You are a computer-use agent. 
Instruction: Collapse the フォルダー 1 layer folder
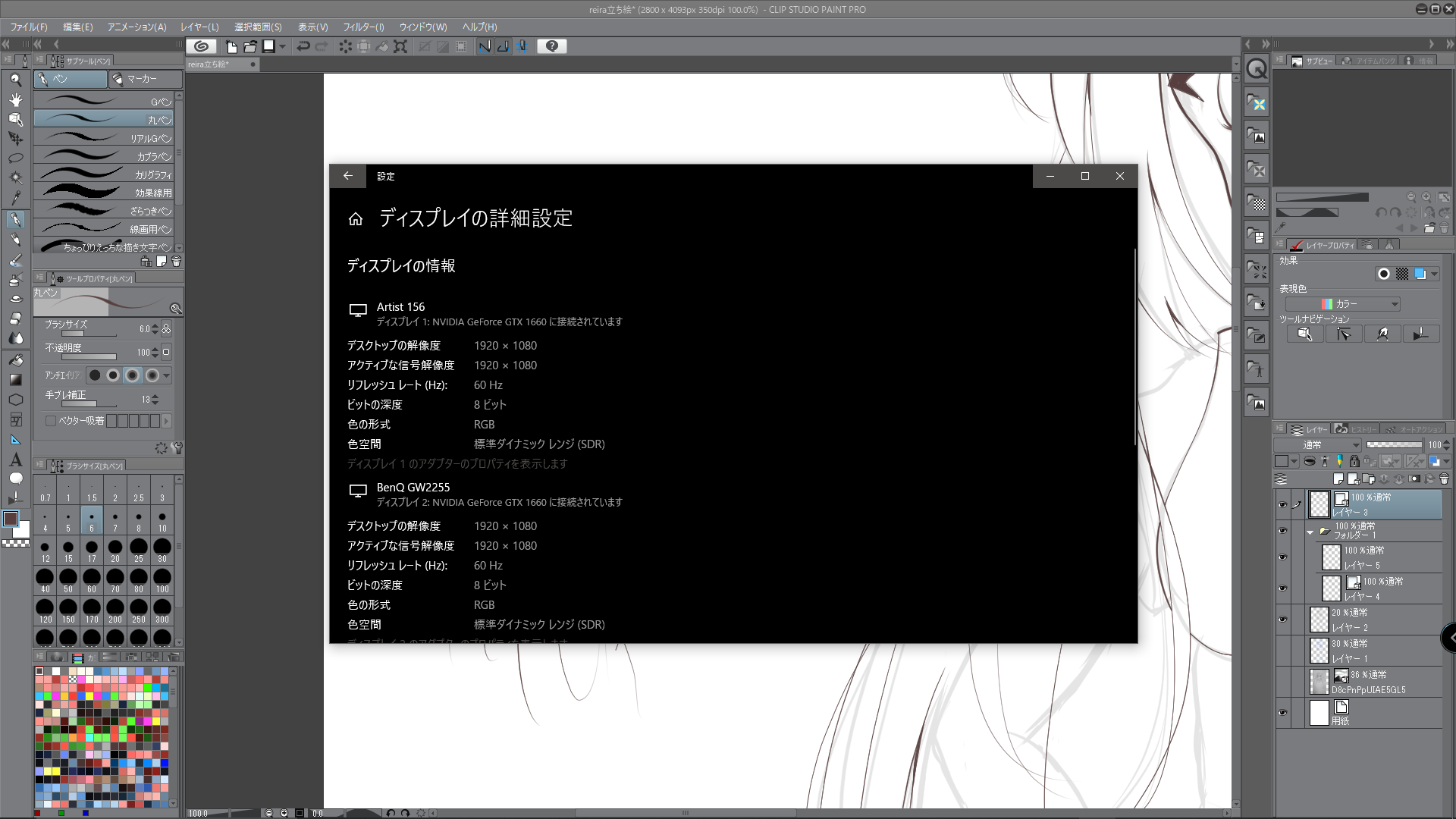click(1310, 532)
